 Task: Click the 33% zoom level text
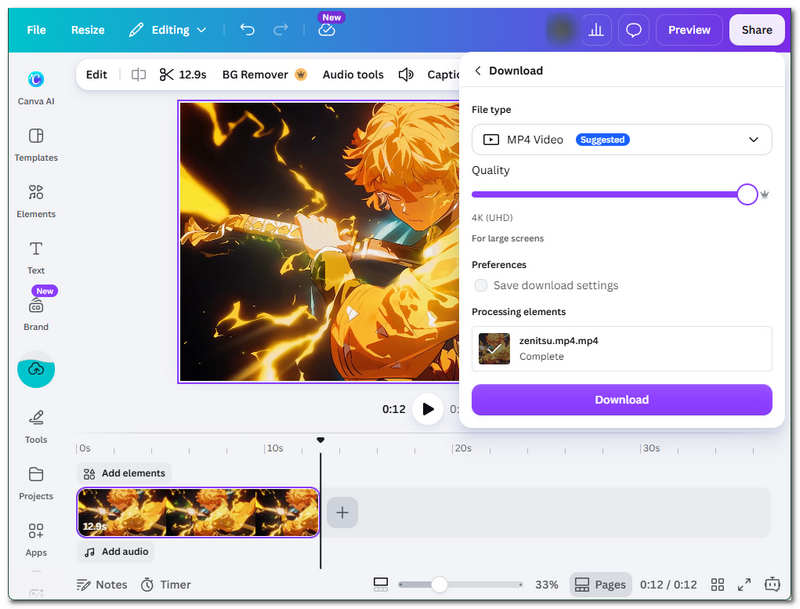(x=546, y=585)
